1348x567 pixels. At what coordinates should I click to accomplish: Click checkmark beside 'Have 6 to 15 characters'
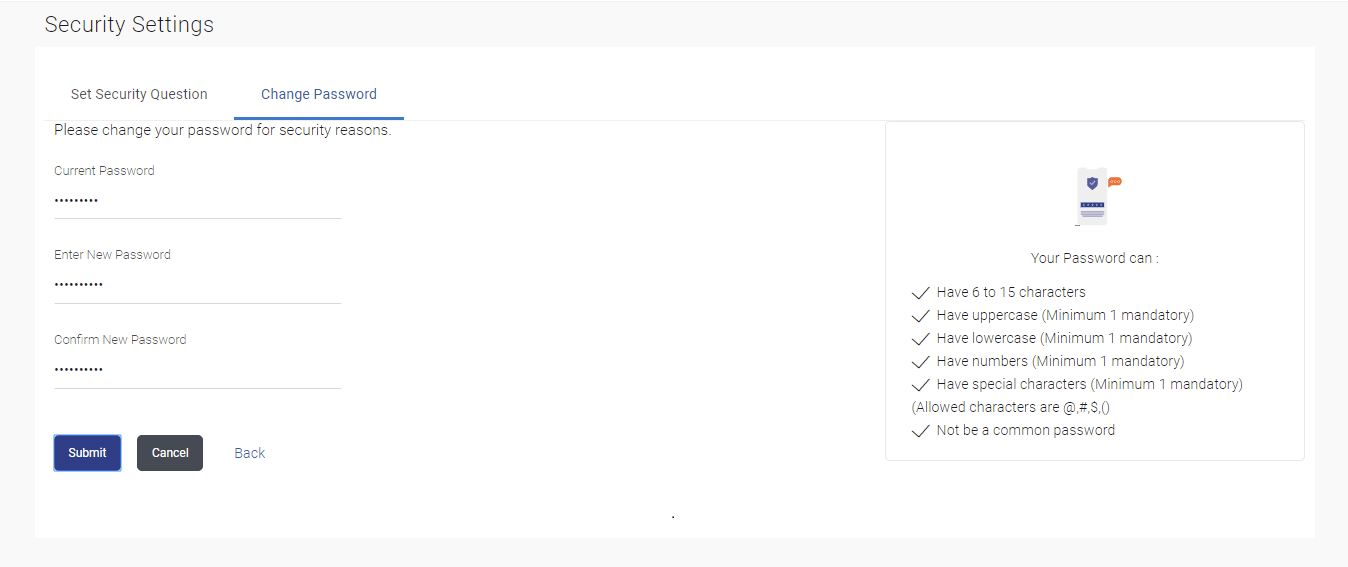coord(921,293)
